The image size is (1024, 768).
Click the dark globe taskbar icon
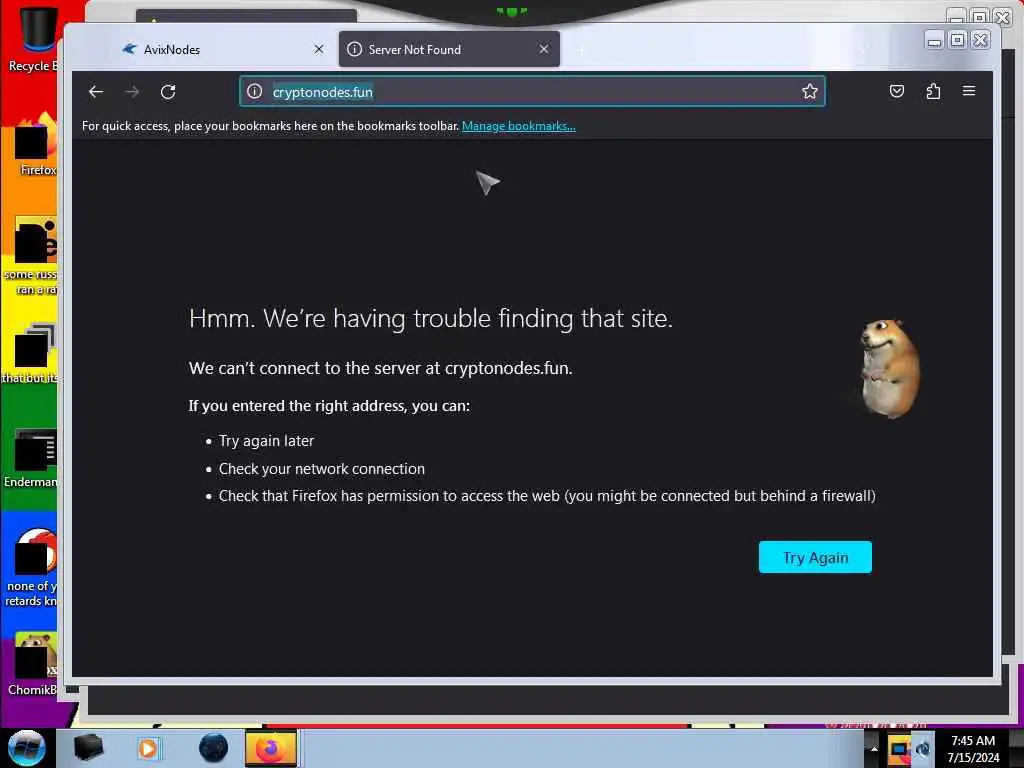point(214,748)
